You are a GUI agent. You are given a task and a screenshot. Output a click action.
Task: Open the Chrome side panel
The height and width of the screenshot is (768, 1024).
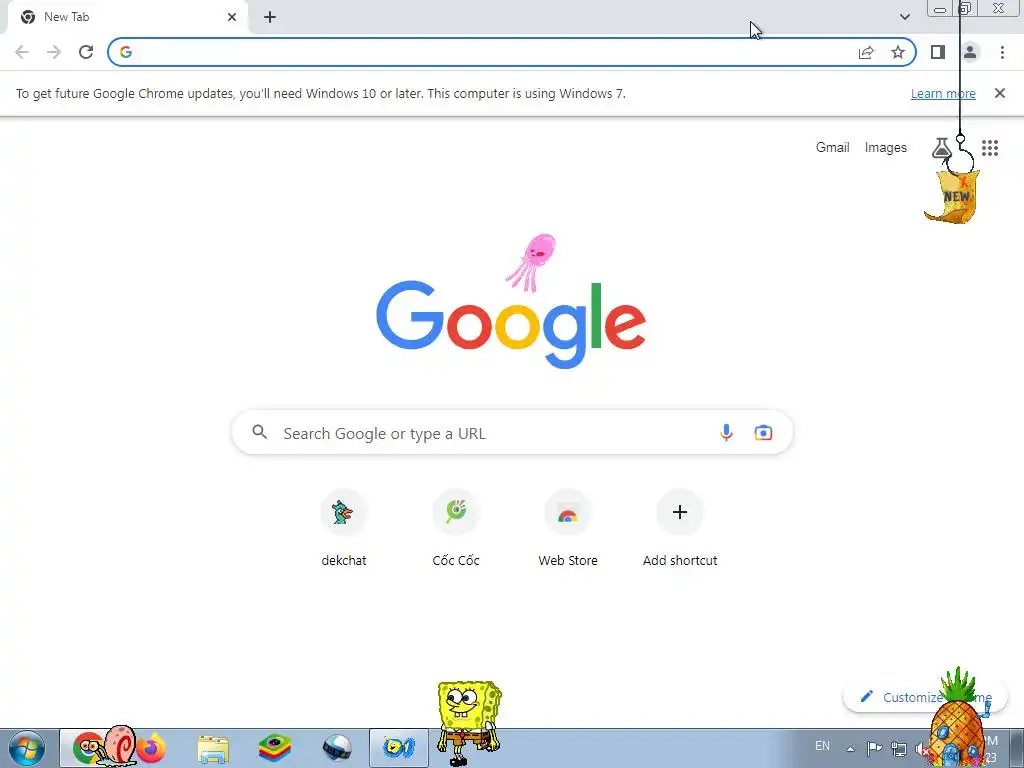[938, 52]
